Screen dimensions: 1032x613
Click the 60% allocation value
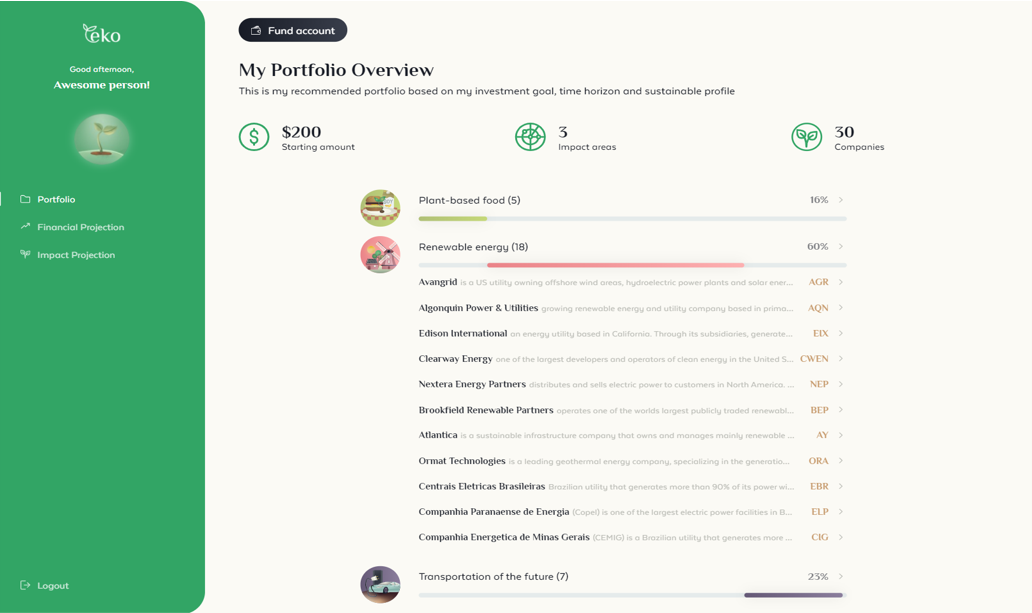[817, 246]
